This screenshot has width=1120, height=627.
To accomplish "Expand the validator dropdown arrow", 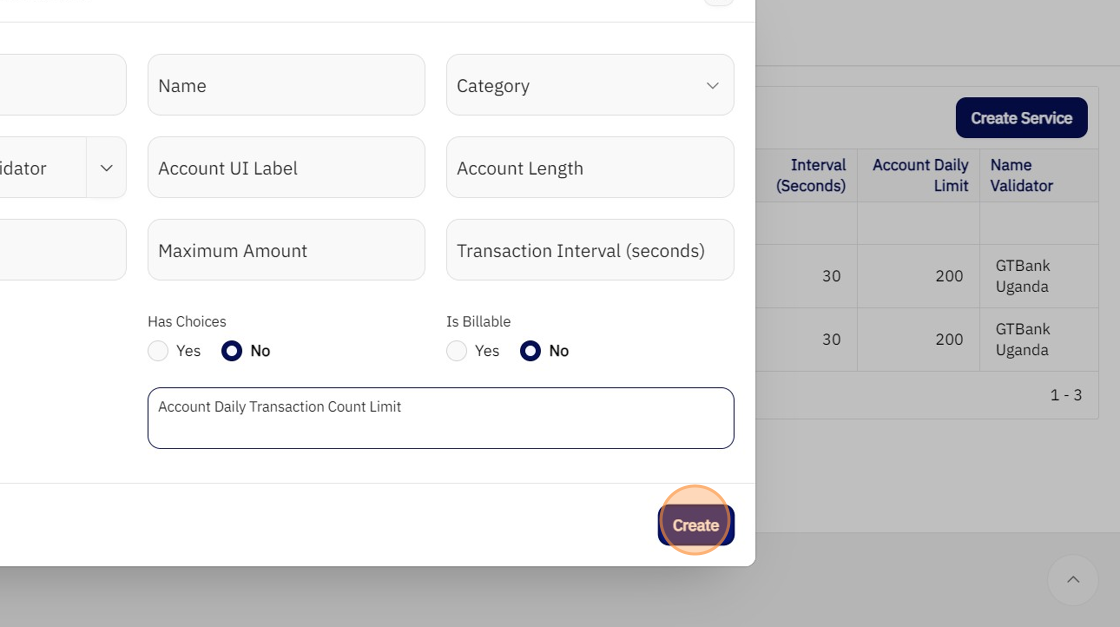I will (x=107, y=168).
